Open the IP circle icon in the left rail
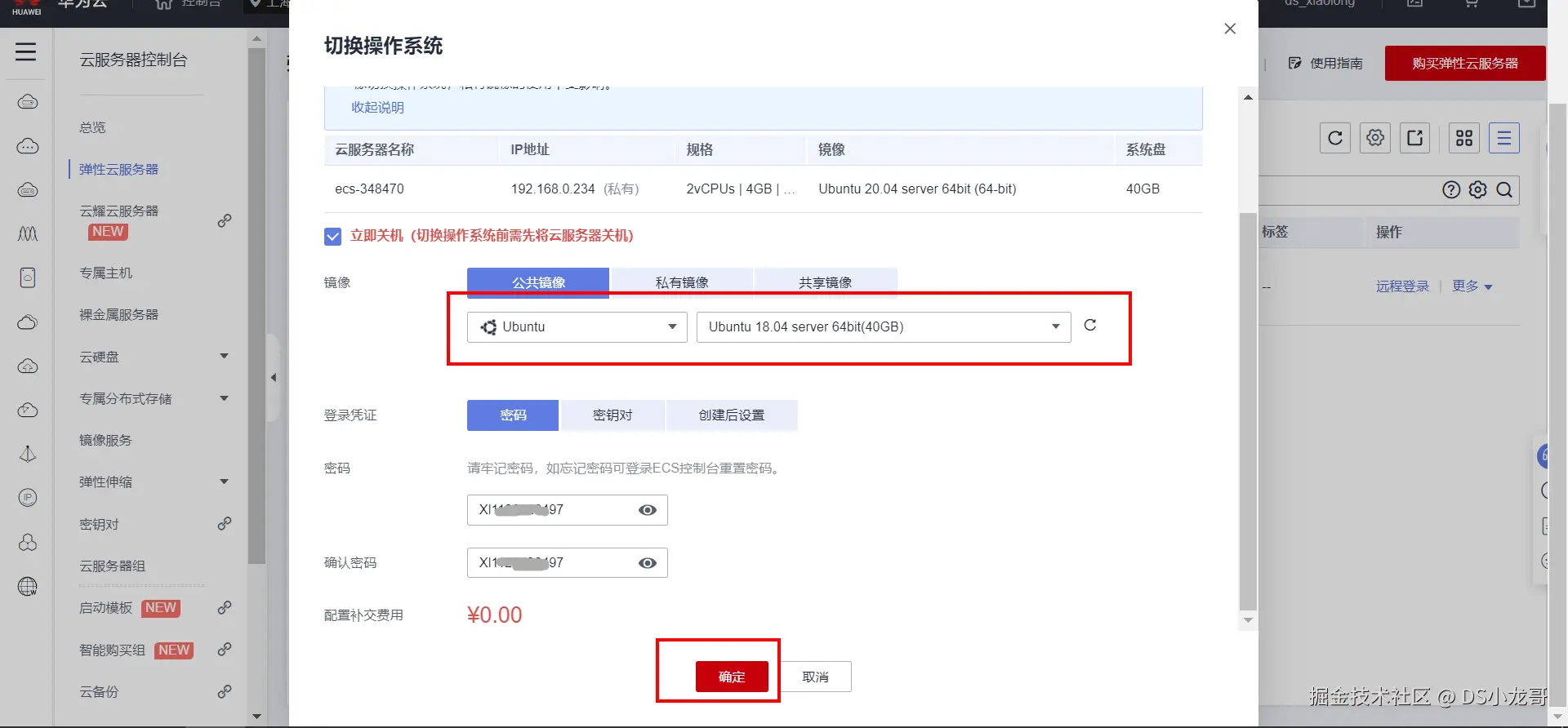 [28, 498]
